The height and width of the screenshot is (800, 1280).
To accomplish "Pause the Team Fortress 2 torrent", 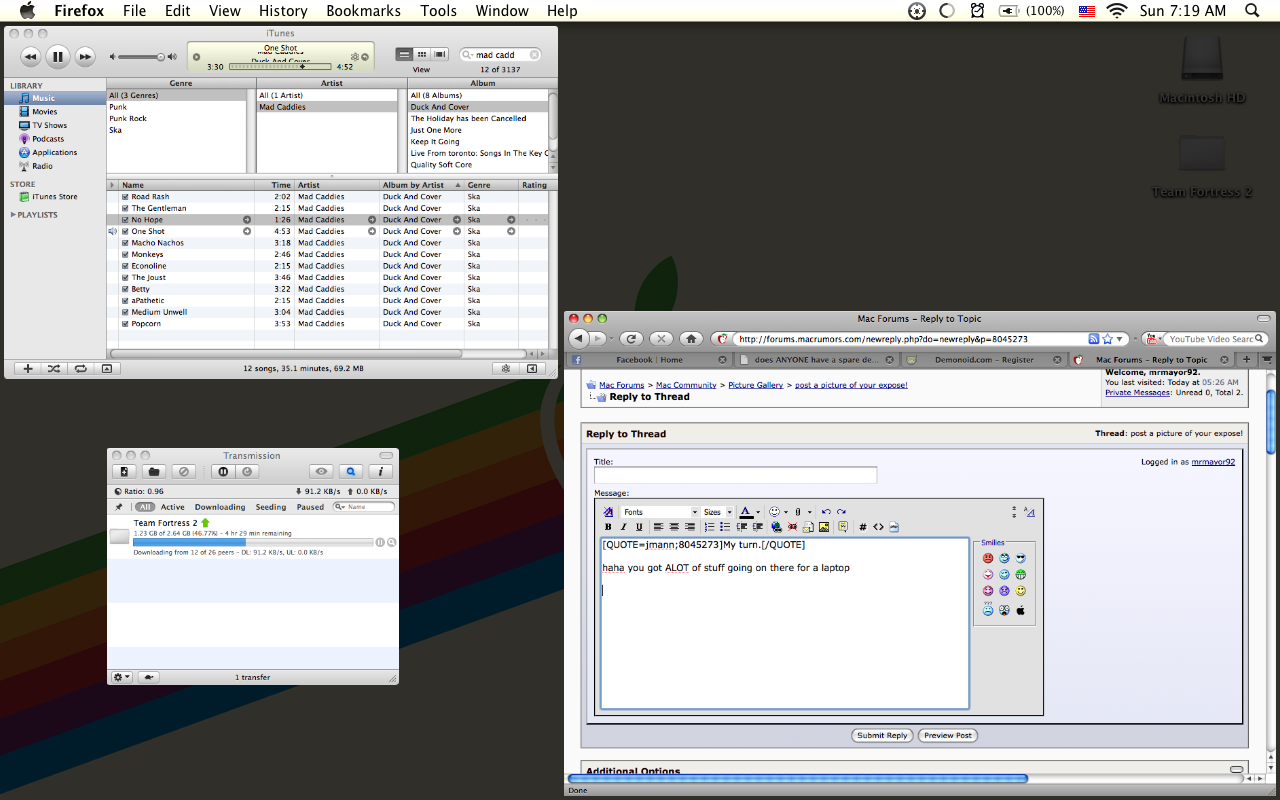I will click(x=380, y=542).
